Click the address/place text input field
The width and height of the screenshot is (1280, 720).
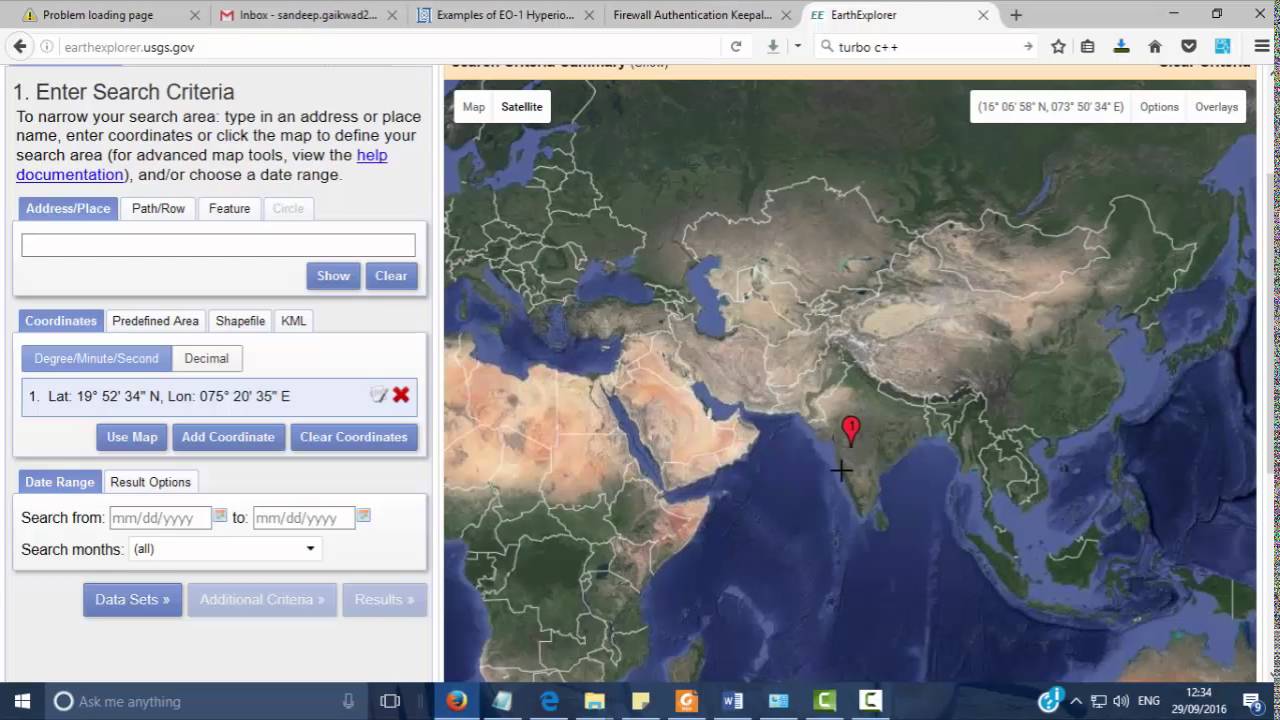pyautogui.click(x=218, y=245)
